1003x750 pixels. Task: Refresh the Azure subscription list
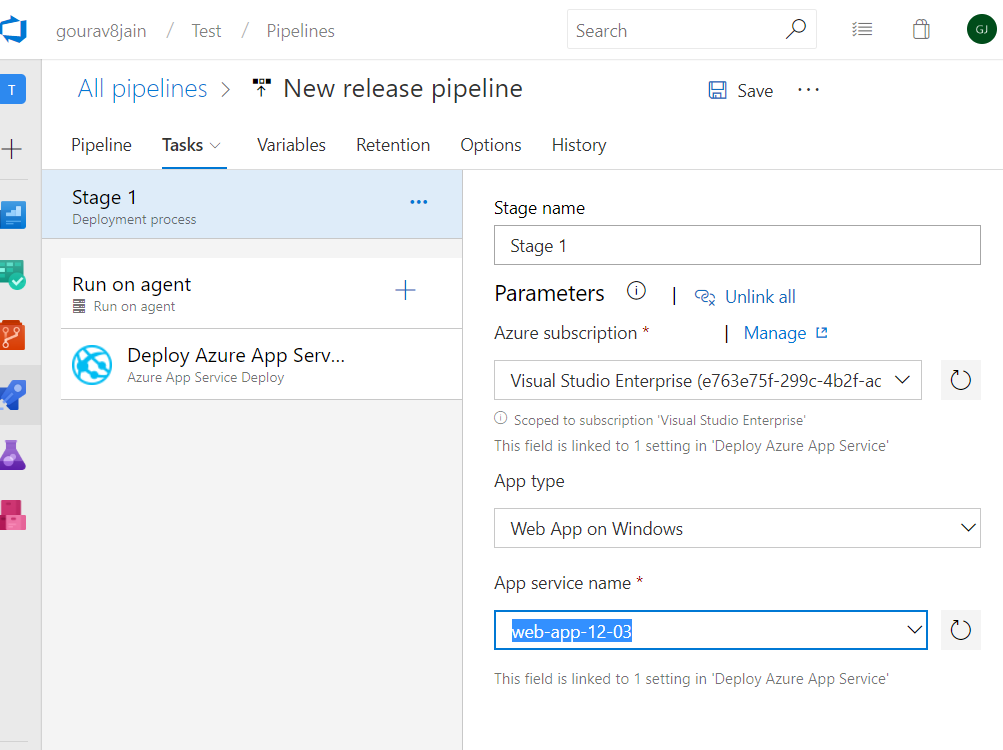click(x=960, y=380)
